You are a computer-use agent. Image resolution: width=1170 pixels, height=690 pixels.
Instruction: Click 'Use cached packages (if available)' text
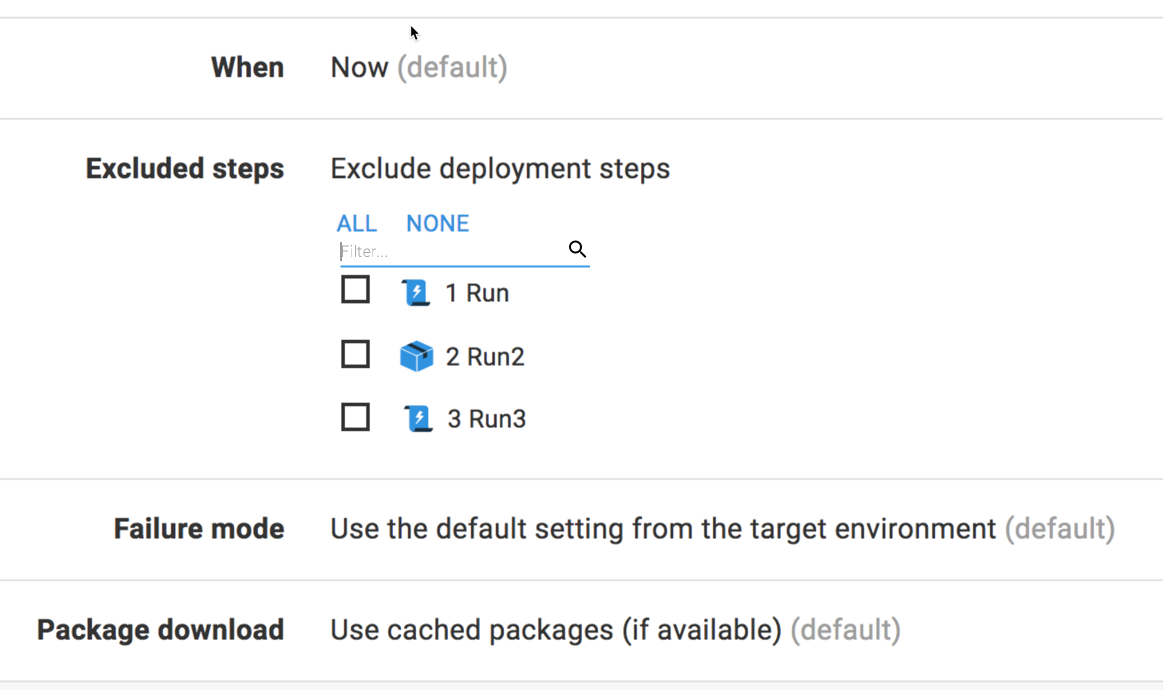pyautogui.click(x=556, y=630)
